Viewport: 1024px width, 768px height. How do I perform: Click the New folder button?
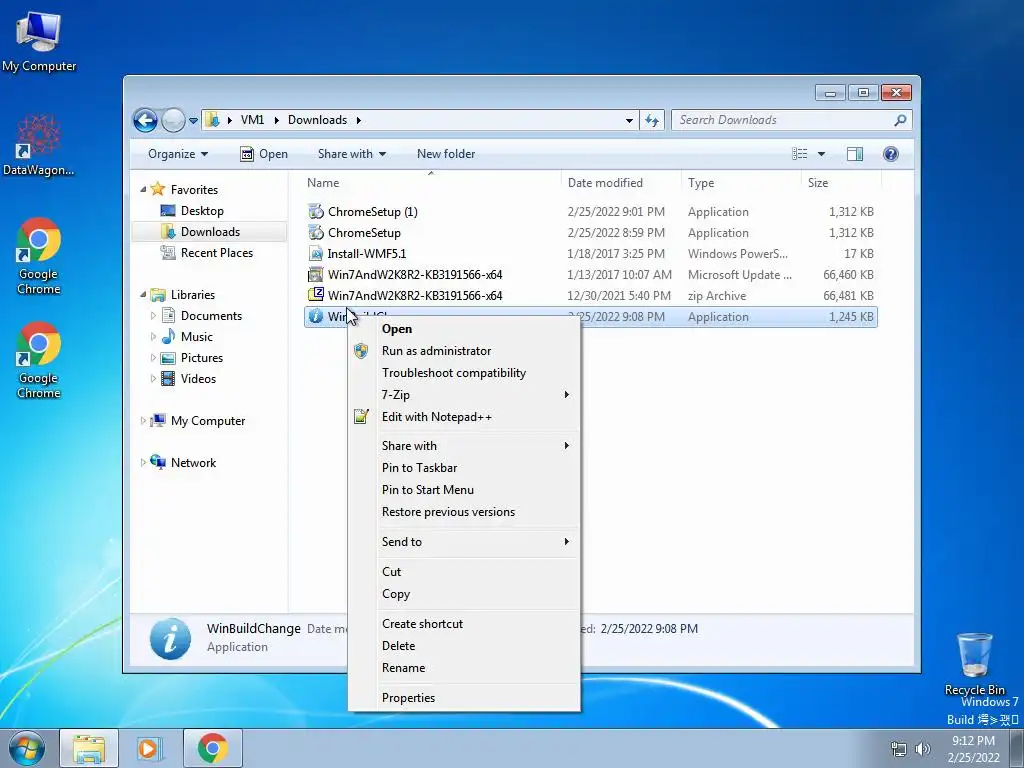pyautogui.click(x=446, y=154)
